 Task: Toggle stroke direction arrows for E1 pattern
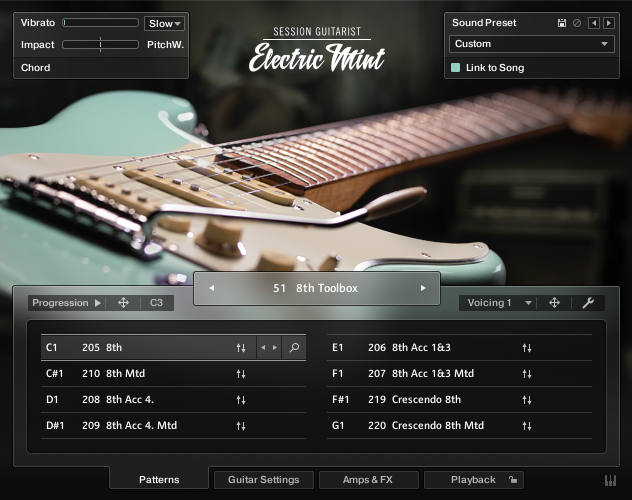pyautogui.click(x=526, y=348)
